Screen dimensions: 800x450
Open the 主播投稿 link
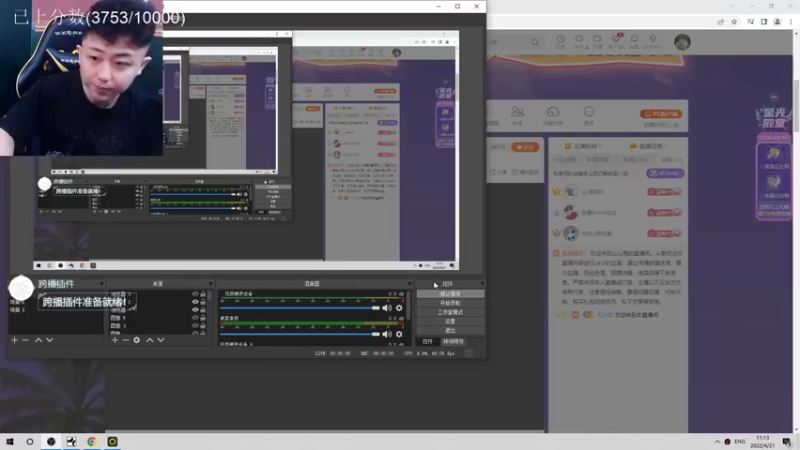coord(583,146)
